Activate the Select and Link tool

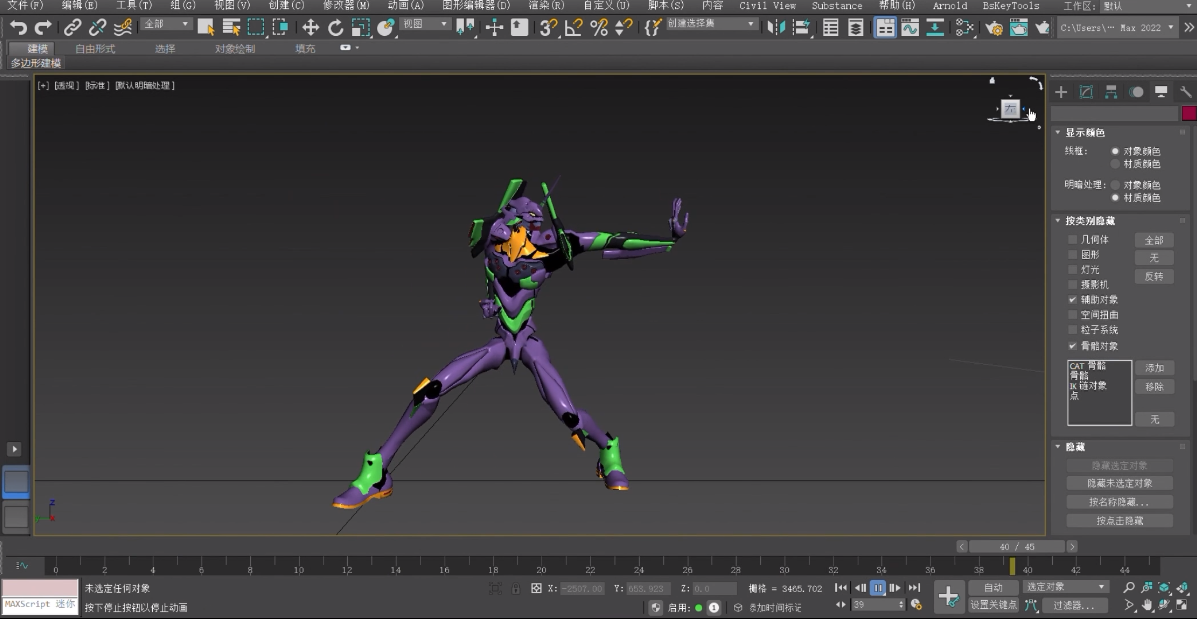coord(73,28)
